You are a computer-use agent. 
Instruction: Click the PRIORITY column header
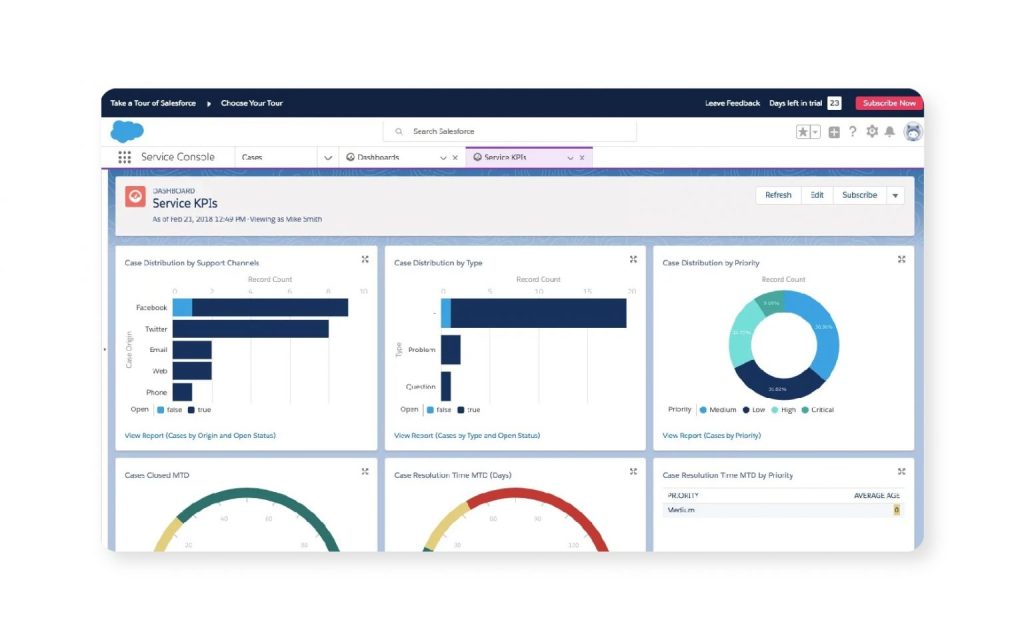683,496
